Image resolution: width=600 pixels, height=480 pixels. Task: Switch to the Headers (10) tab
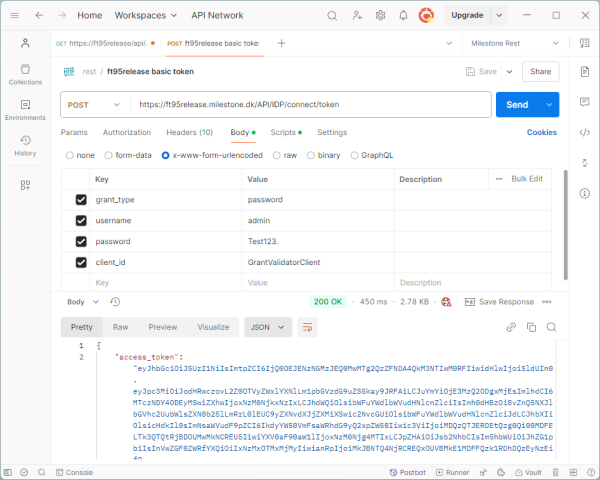[x=189, y=132]
